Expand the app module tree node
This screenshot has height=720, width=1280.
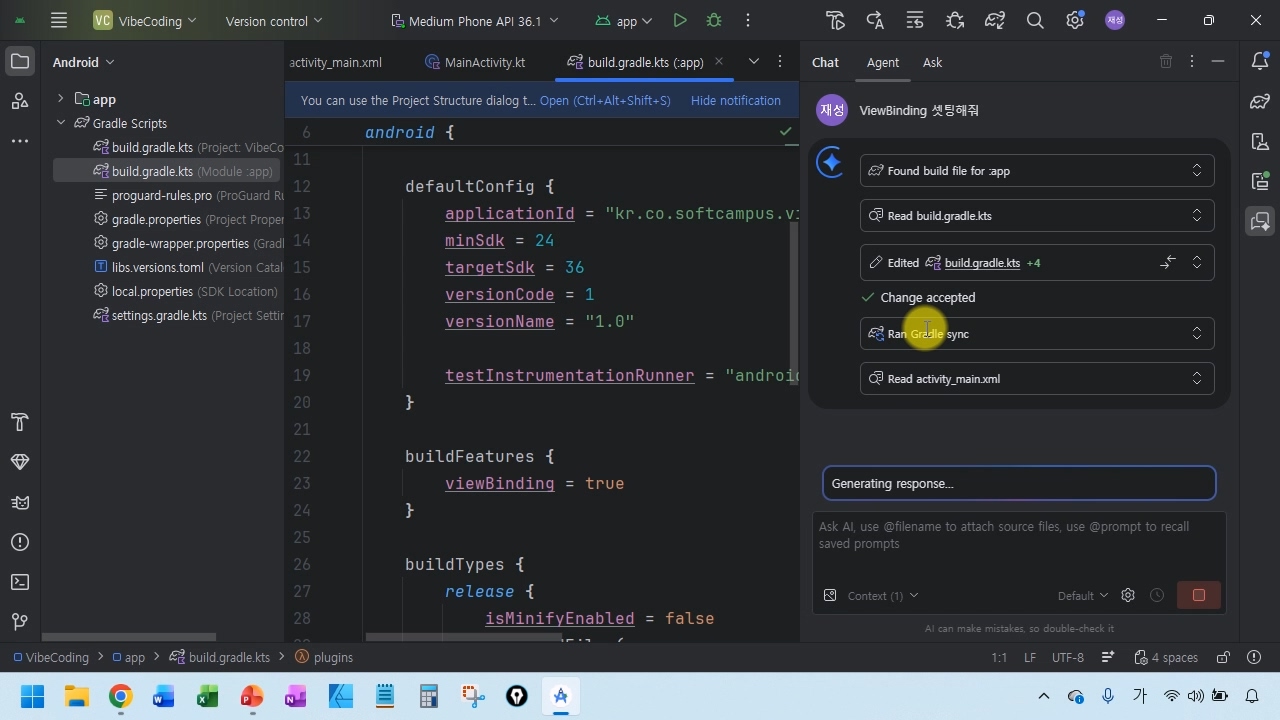[x=61, y=99]
